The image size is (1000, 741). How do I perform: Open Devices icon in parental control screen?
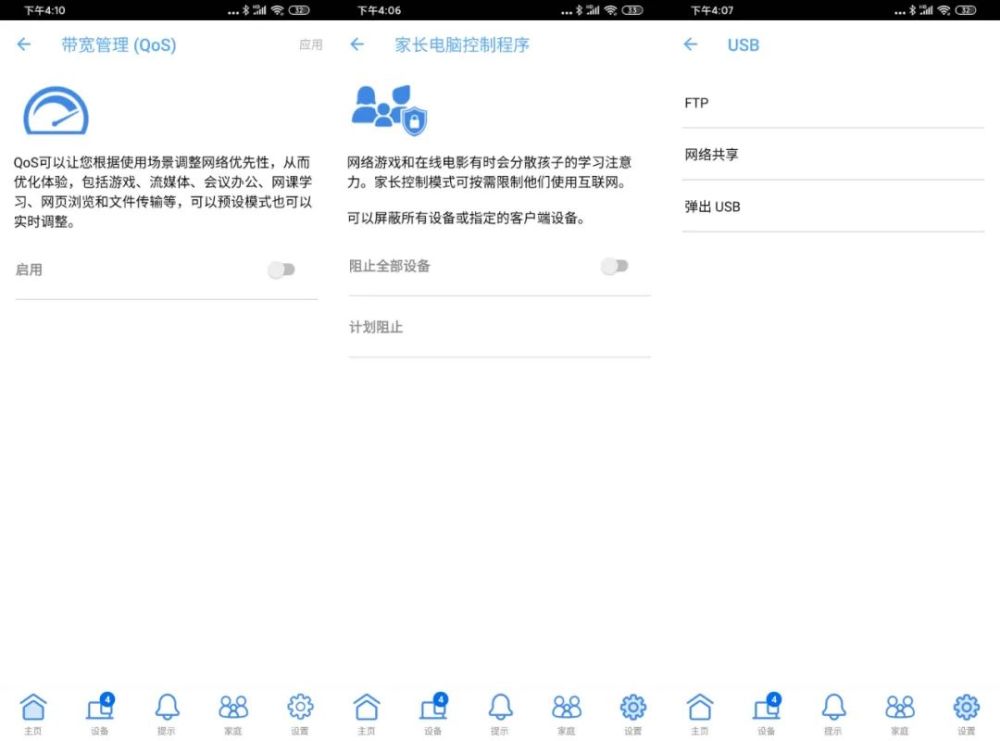click(434, 714)
